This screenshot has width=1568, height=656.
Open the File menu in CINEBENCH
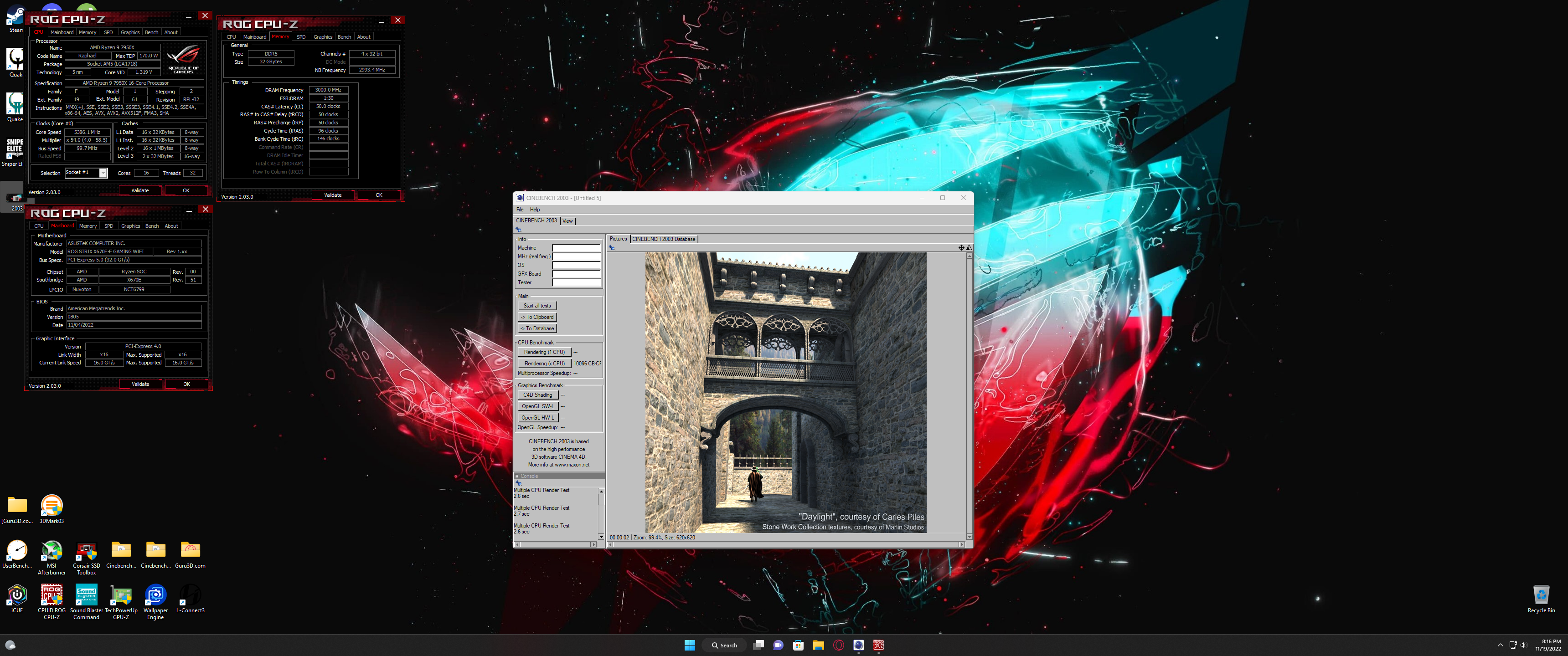pyautogui.click(x=520, y=210)
